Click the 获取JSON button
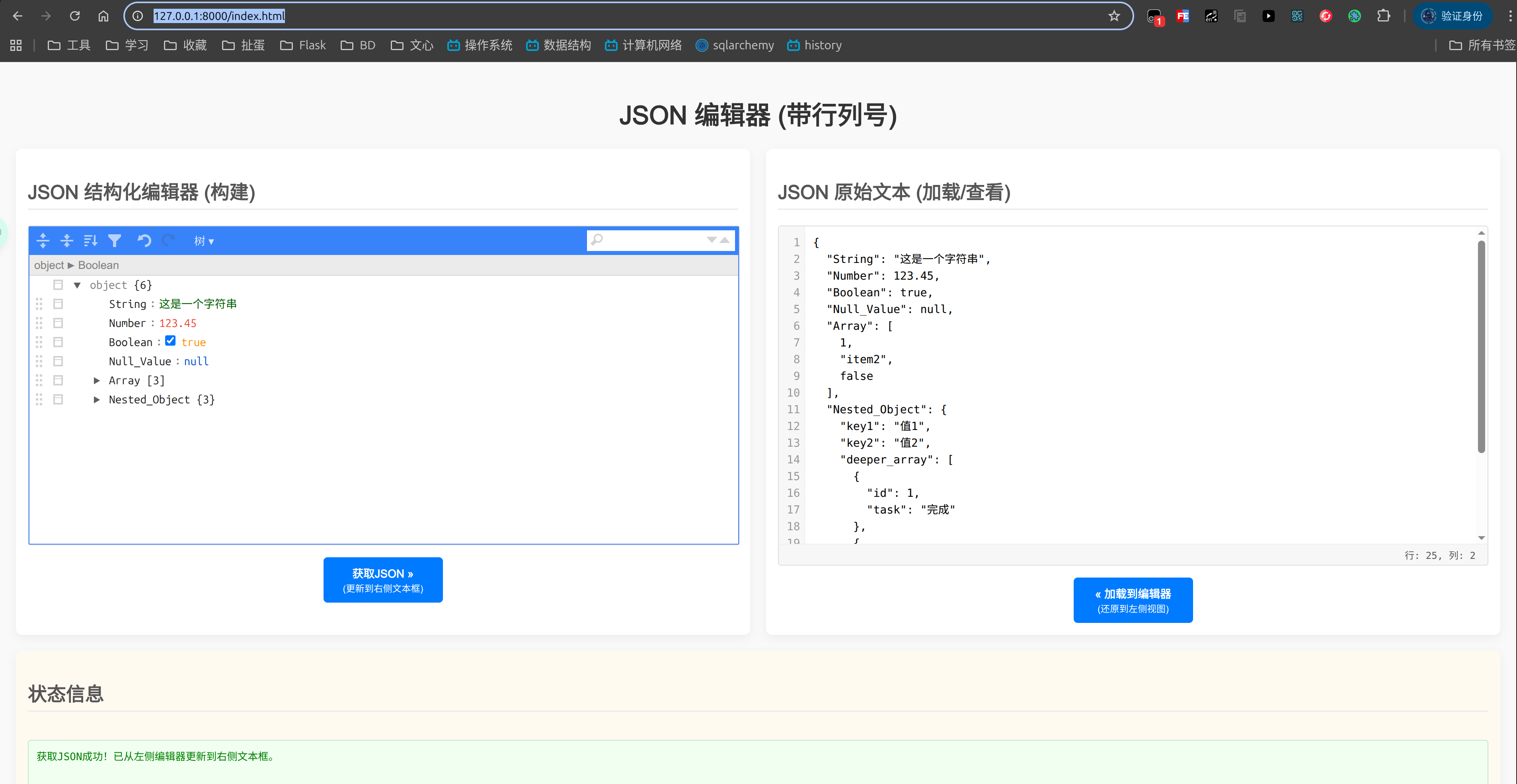Viewport: 1517px width, 784px height. pos(383,579)
